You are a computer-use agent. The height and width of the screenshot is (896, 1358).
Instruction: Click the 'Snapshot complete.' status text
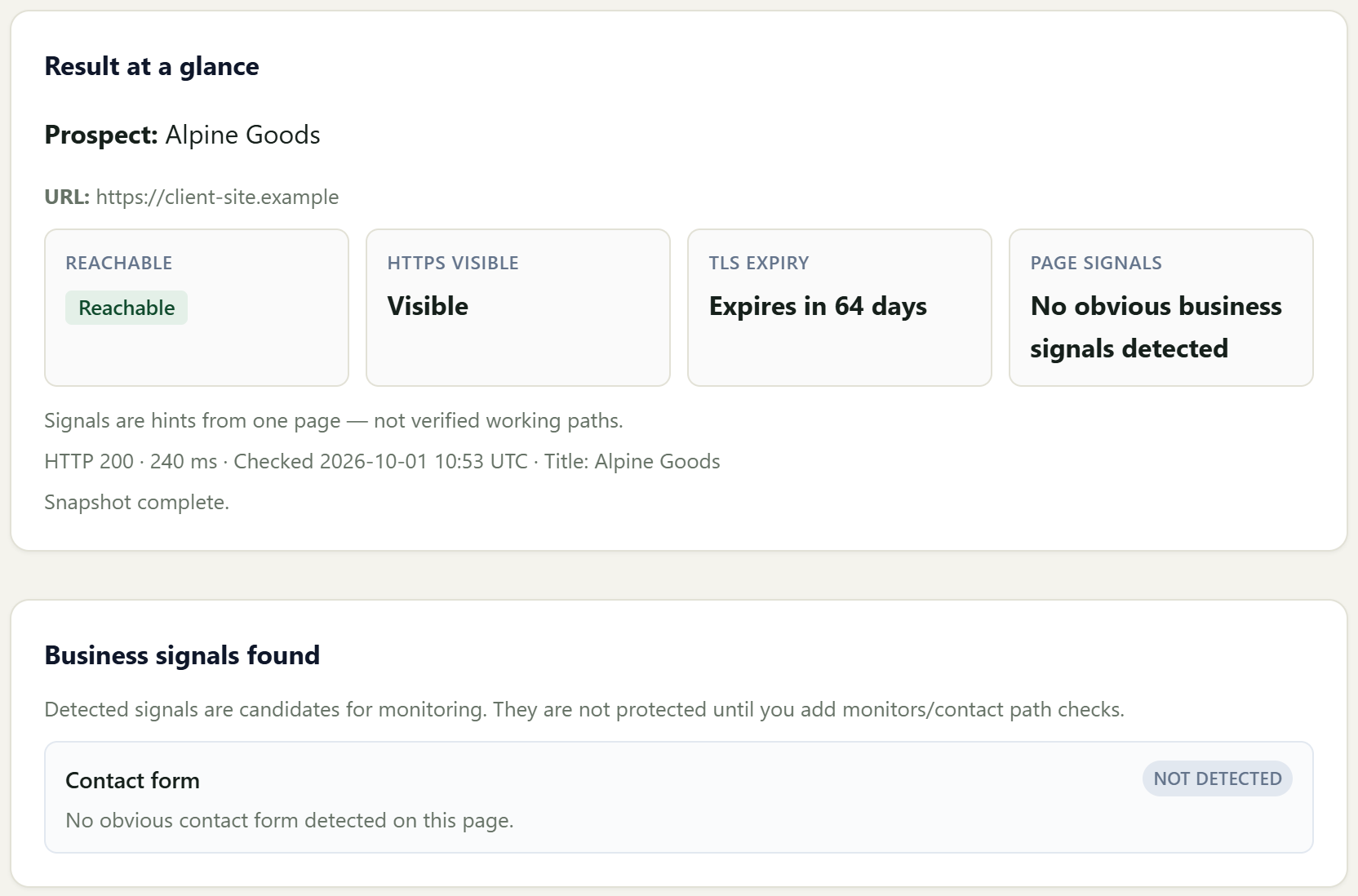point(137,502)
